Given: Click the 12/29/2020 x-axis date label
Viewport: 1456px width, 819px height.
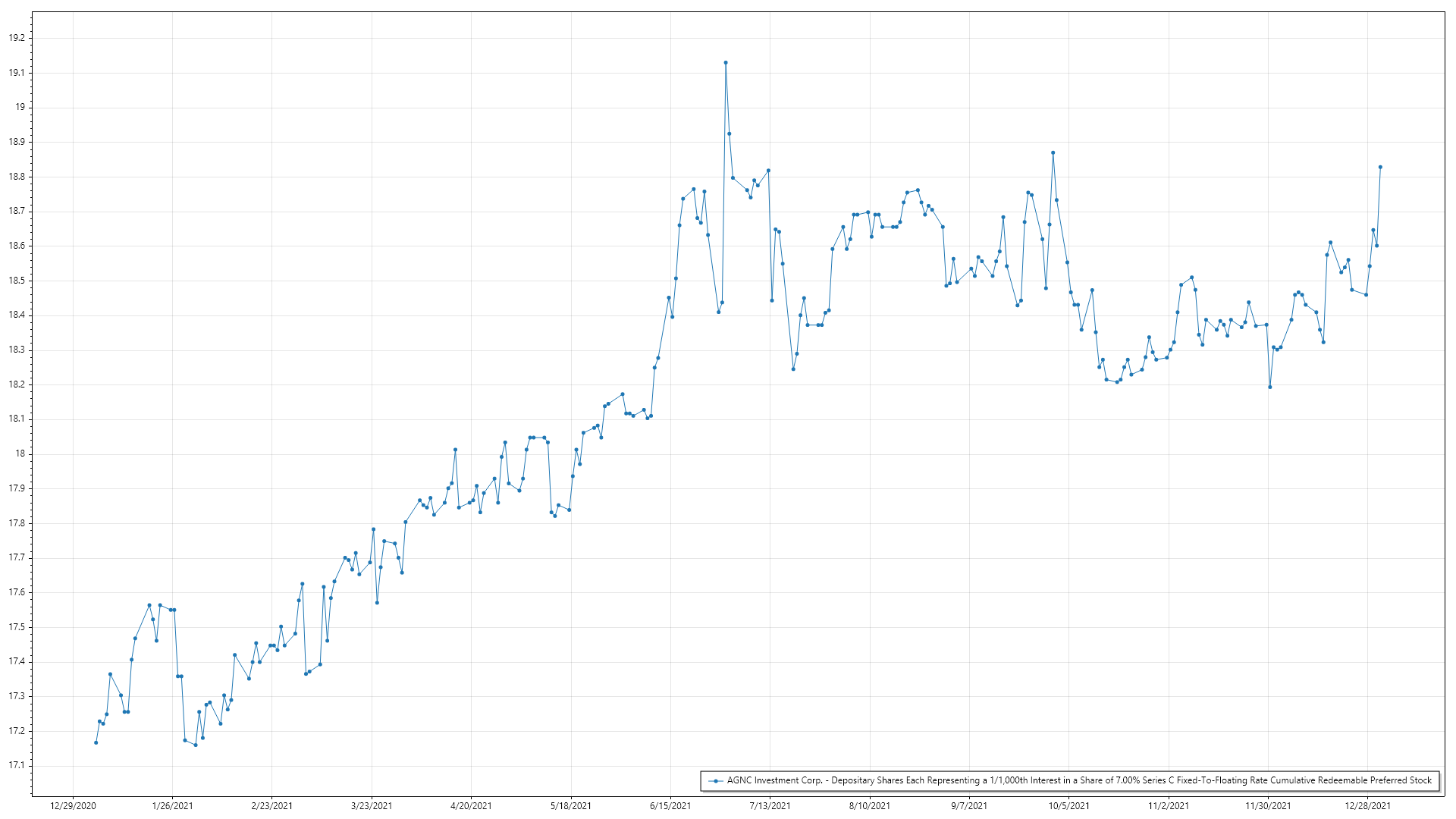Looking at the screenshot, I should point(73,805).
